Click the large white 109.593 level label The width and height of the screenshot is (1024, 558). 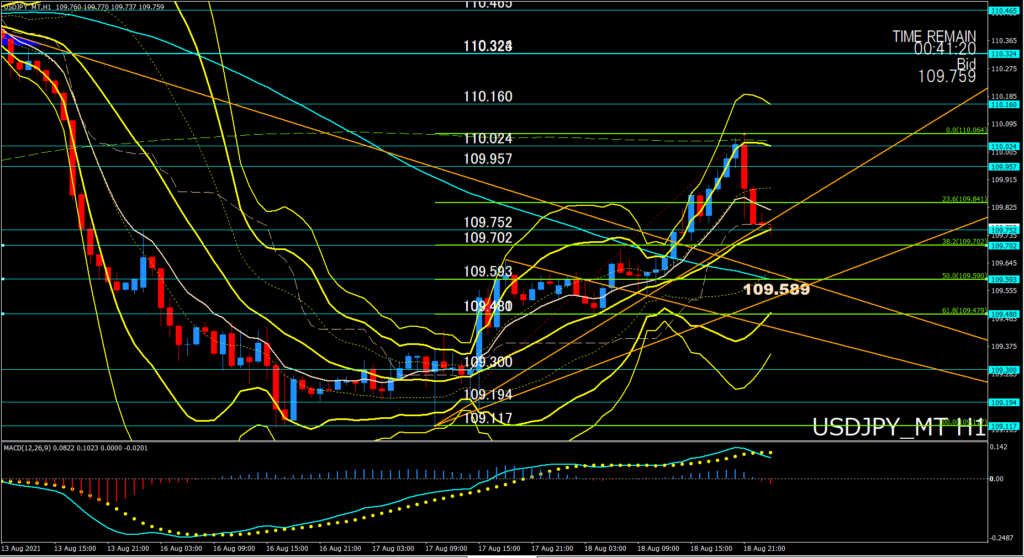(488, 271)
